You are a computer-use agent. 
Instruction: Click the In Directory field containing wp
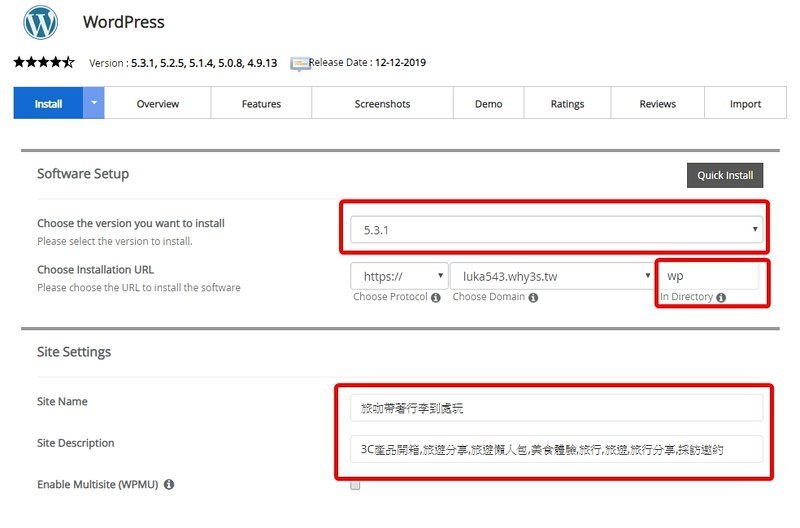point(709,276)
